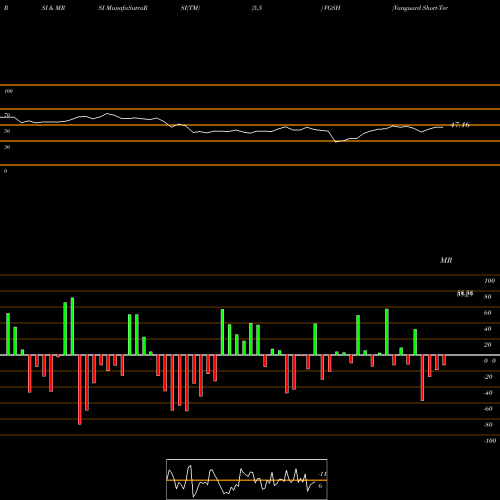Click the MR axis 100 label
The image size is (500, 500).
click(x=489, y=281)
